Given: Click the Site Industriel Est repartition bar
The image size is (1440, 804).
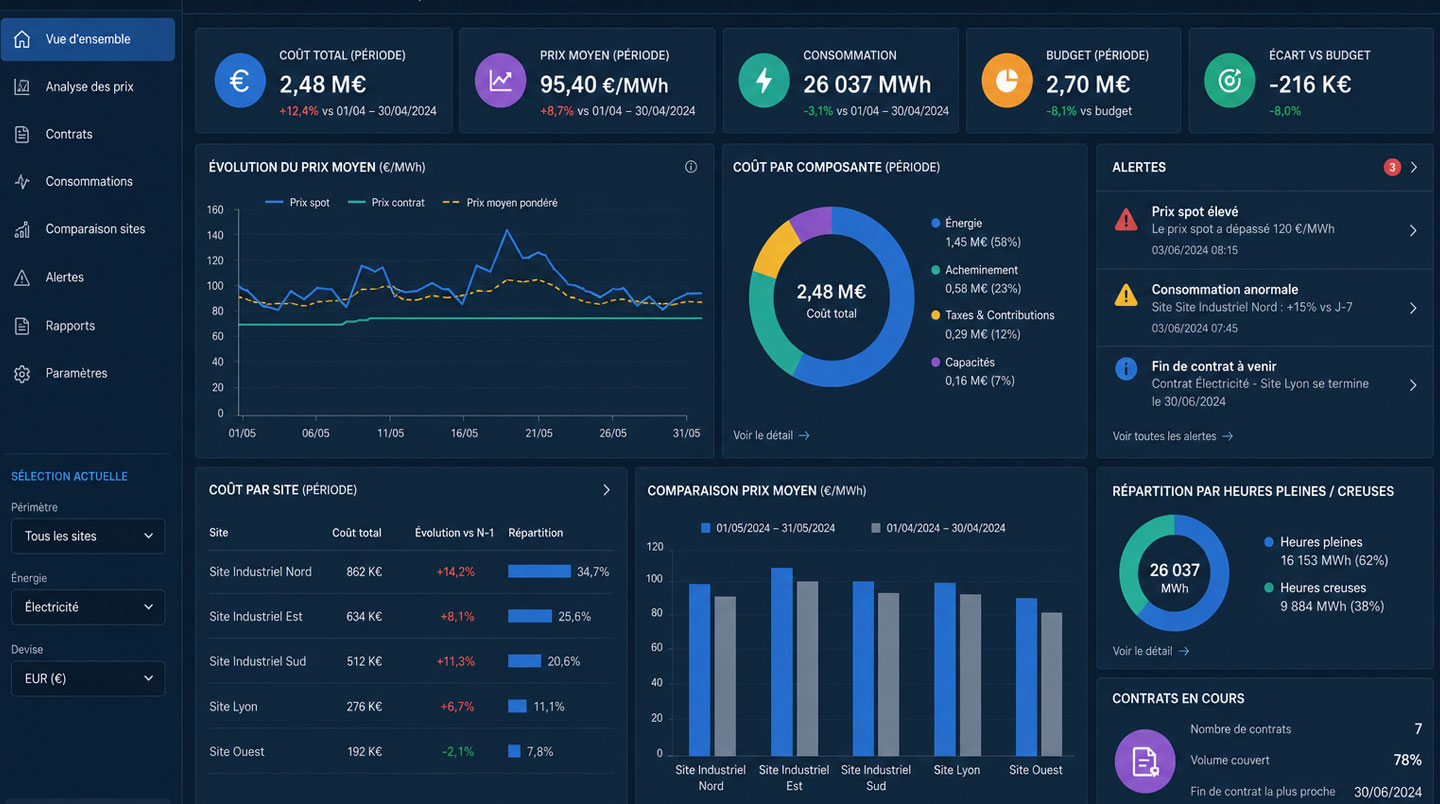Looking at the screenshot, I should [530, 616].
